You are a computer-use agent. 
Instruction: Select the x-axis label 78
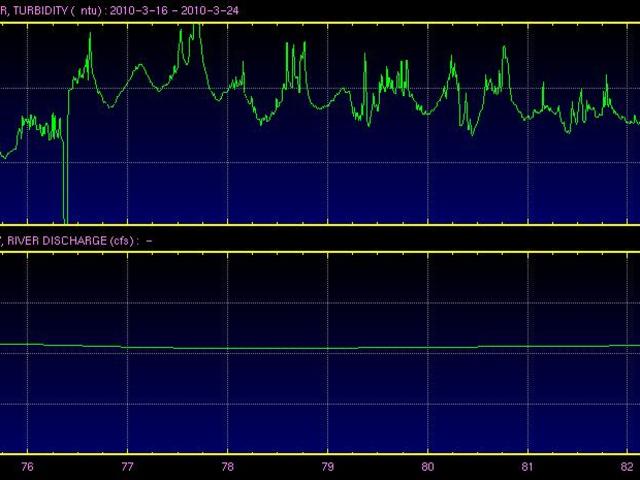point(227,467)
